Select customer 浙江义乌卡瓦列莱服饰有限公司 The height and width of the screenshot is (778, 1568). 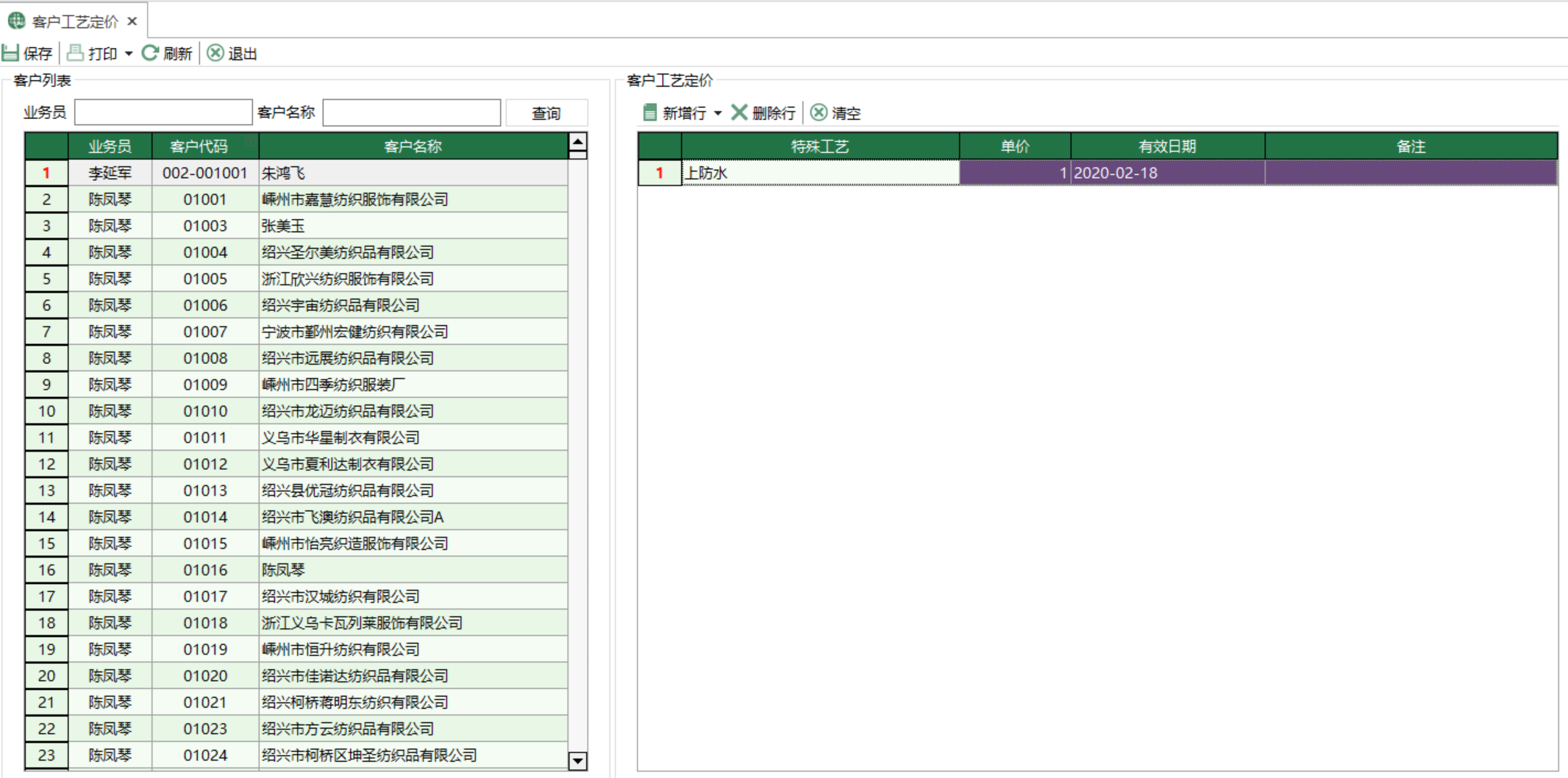[x=413, y=623]
